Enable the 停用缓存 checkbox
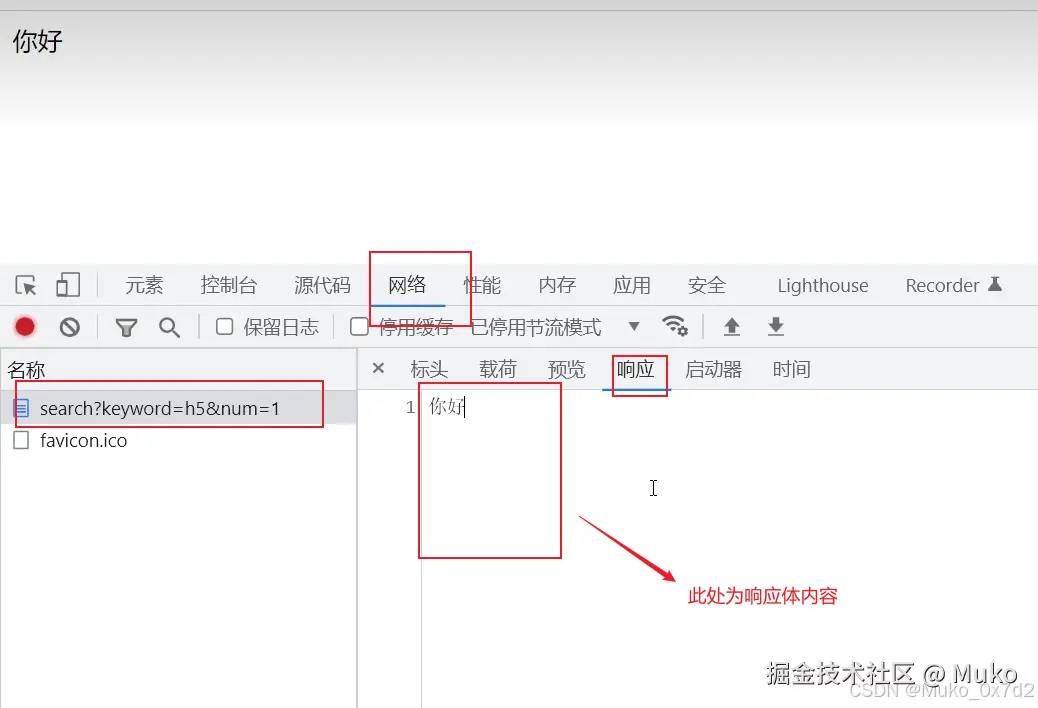The image size is (1038, 708). pos(358,326)
